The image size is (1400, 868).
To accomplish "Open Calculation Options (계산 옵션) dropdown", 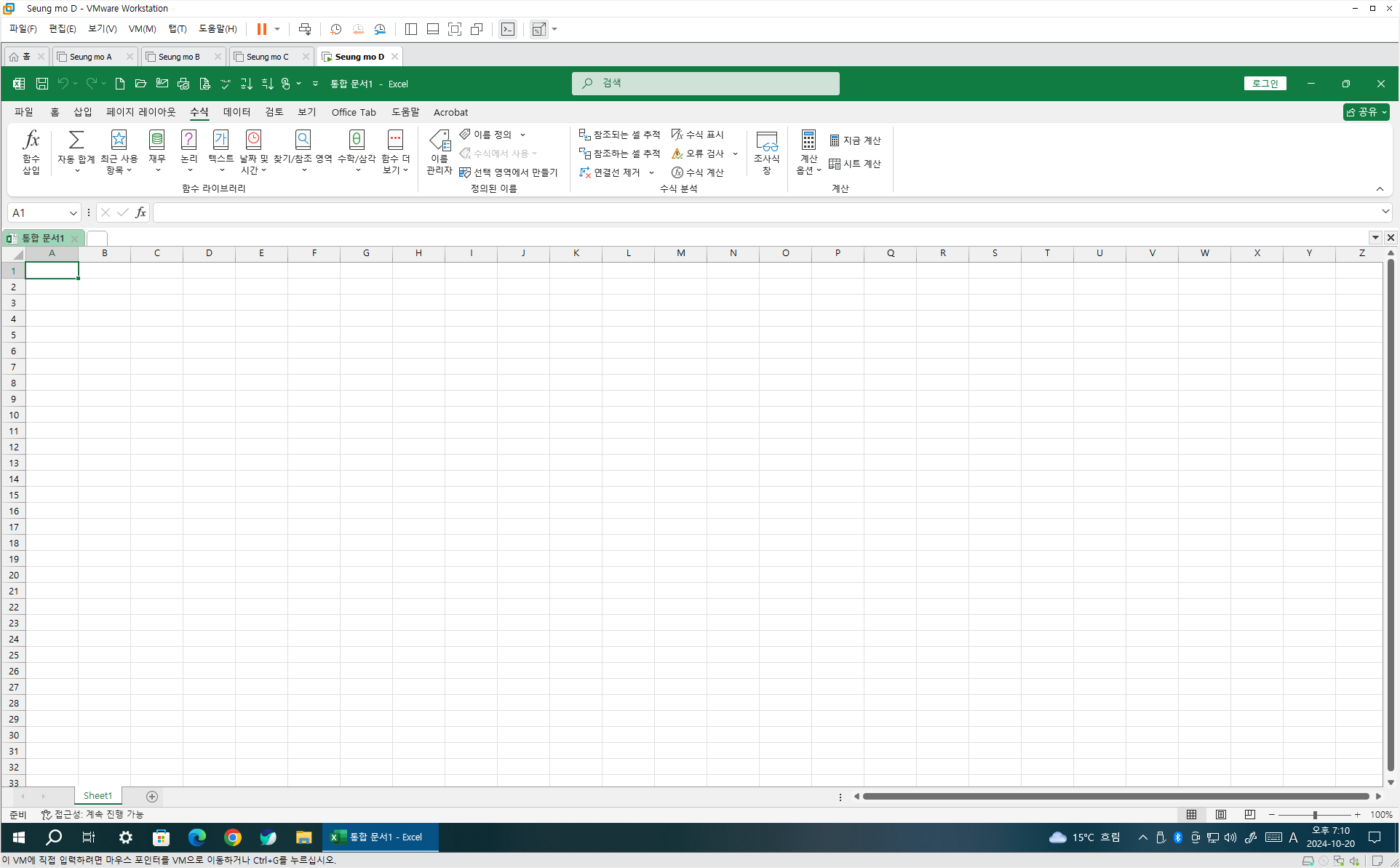I will [808, 151].
